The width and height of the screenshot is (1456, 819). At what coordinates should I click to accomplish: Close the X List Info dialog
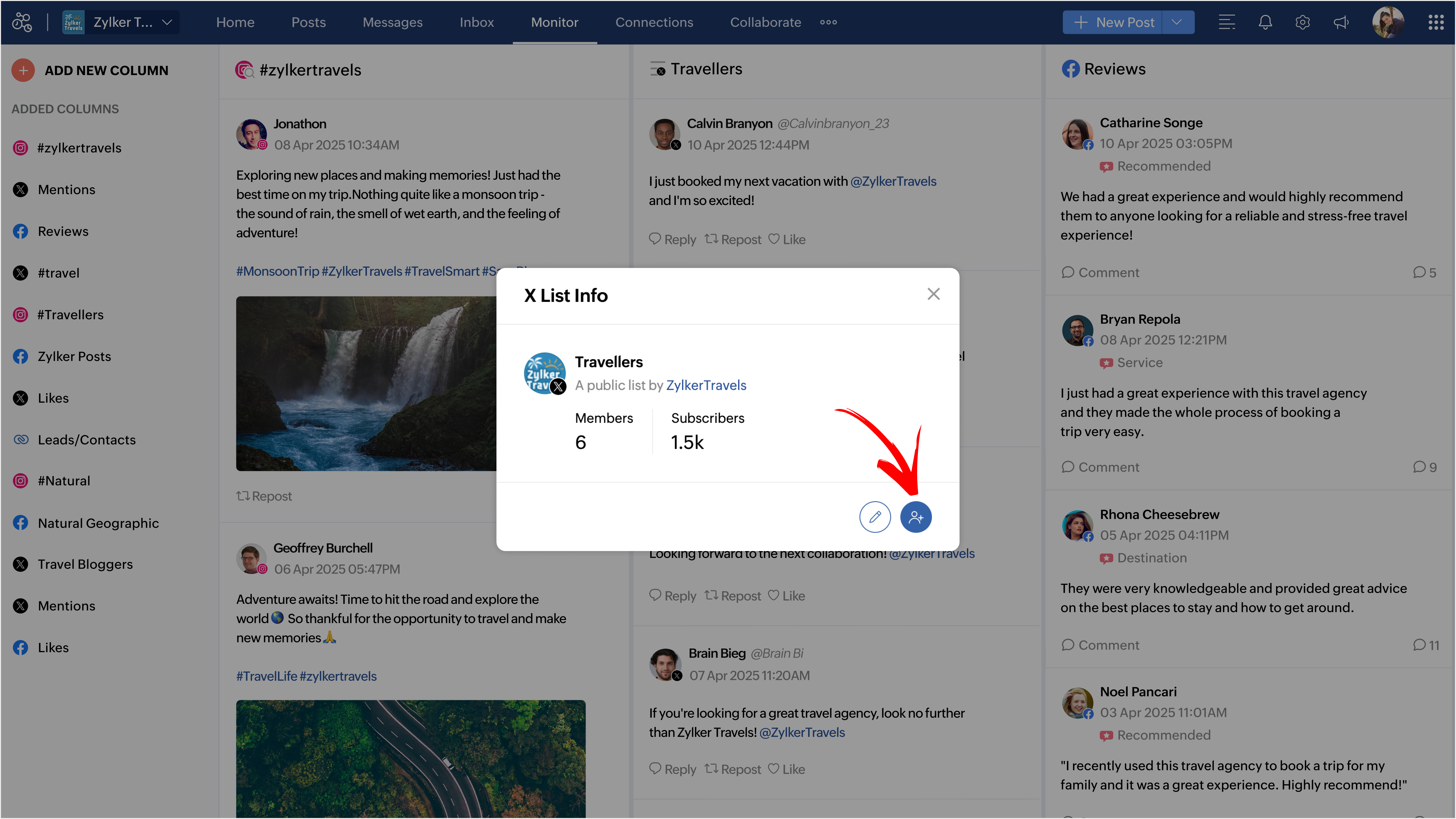pos(933,294)
